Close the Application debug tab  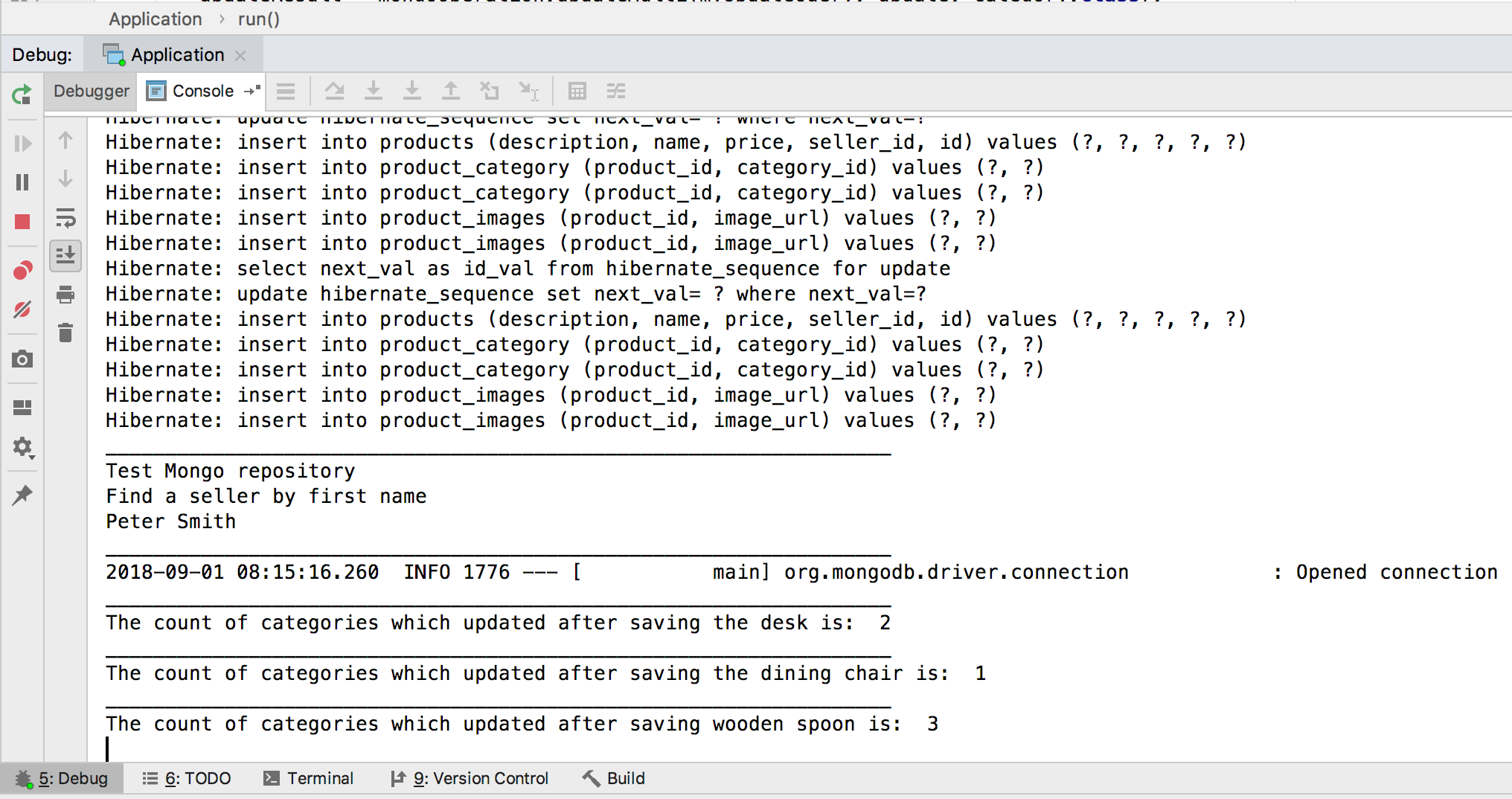[x=240, y=56]
